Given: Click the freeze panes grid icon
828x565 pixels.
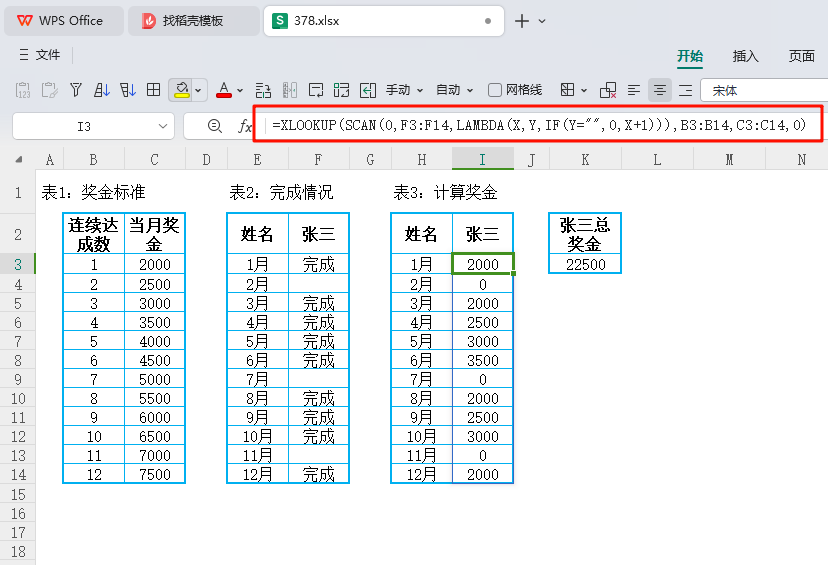Looking at the screenshot, I should click(x=567, y=90).
